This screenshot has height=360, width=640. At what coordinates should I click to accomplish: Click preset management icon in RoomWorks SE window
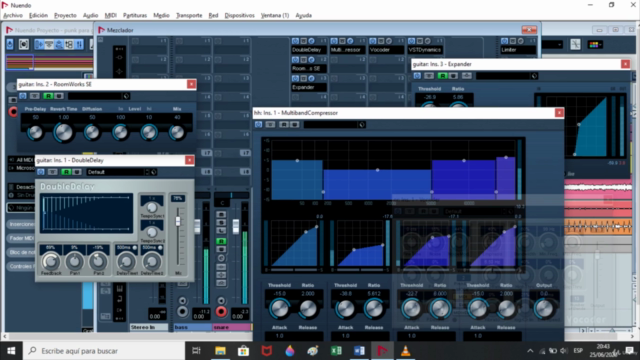coord(126,96)
